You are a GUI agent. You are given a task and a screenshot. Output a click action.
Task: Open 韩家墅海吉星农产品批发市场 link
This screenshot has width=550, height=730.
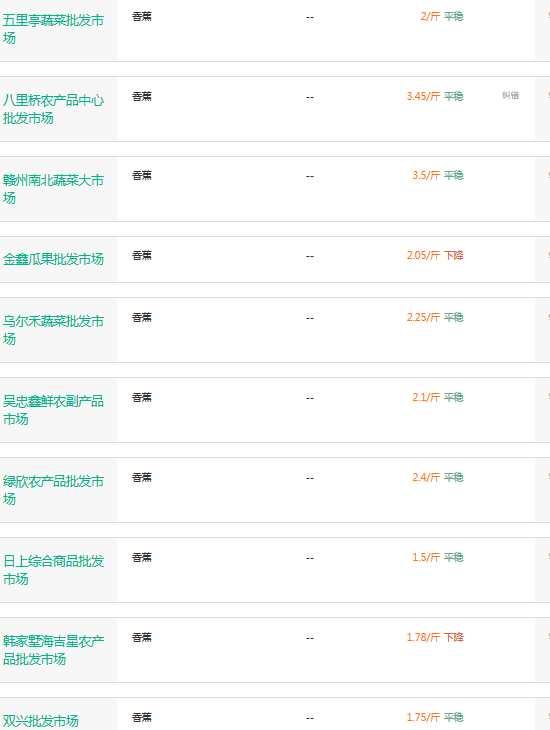(53, 650)
